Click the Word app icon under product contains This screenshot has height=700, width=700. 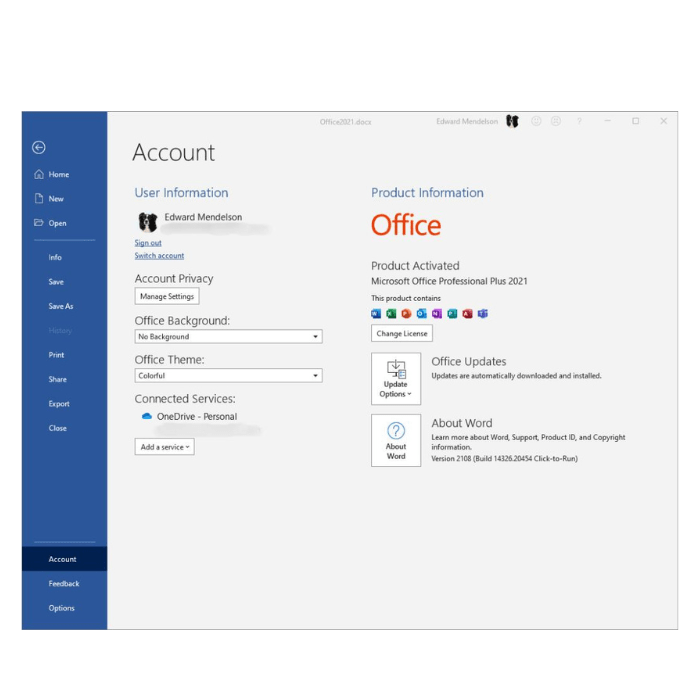point(376,314)
